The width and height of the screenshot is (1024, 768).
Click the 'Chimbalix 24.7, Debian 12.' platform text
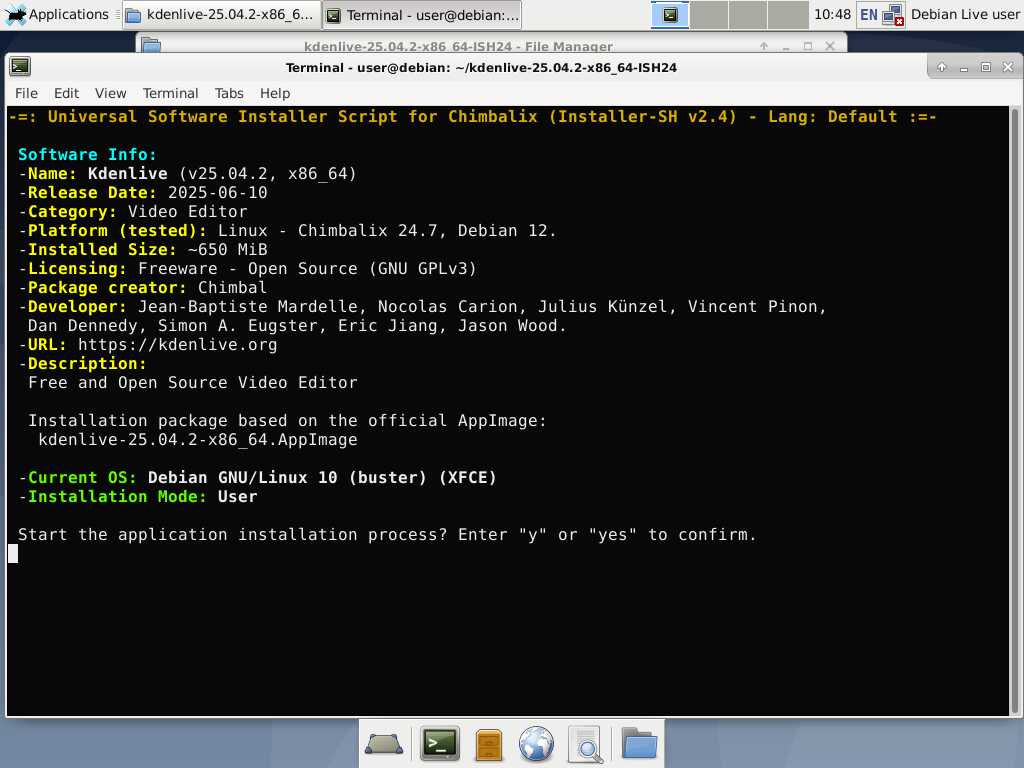pos(427,231)
